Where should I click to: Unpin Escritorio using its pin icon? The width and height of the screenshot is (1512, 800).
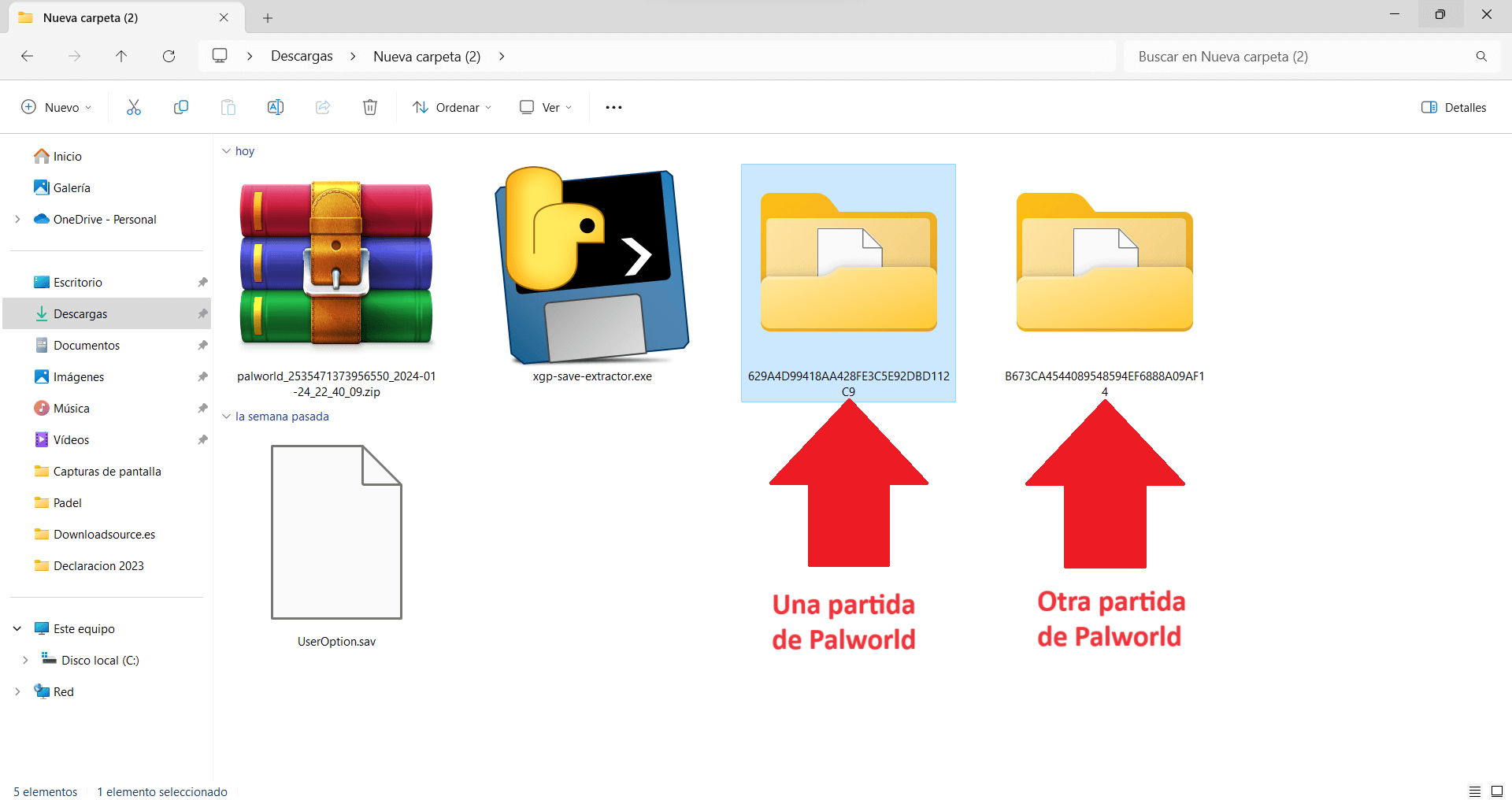202,283
